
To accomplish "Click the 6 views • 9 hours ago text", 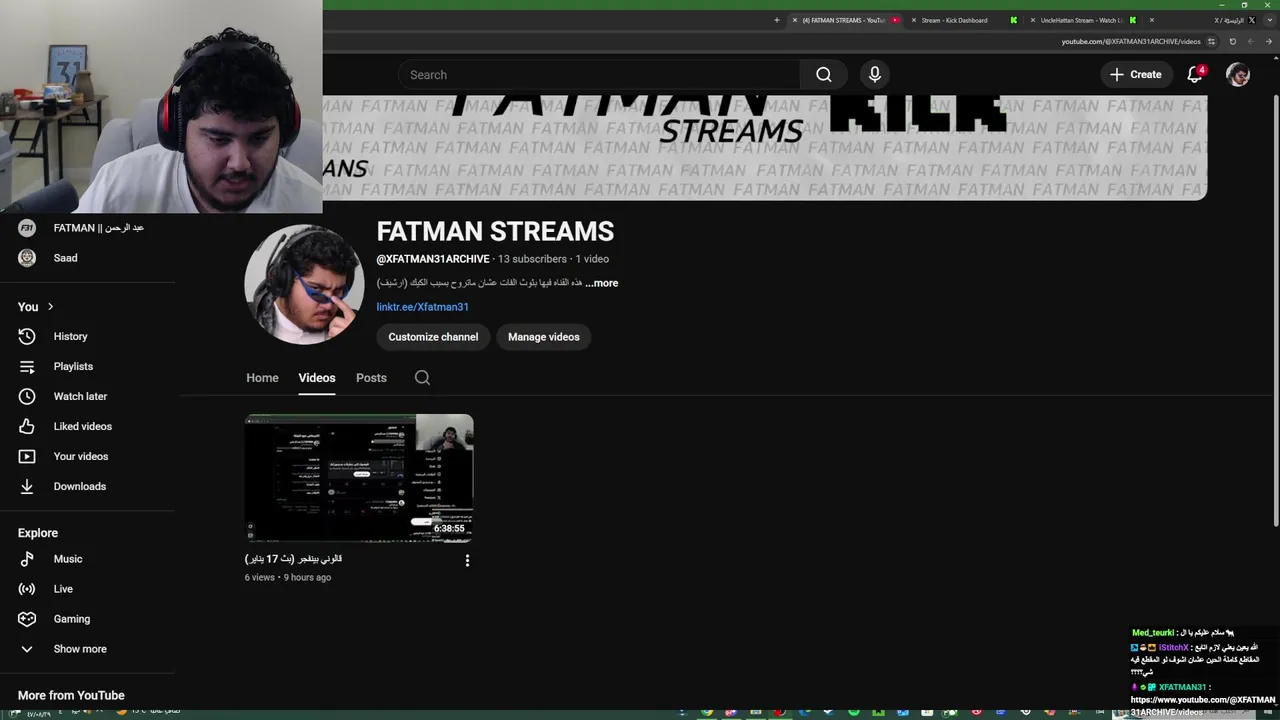I will [x=288, y=578].
